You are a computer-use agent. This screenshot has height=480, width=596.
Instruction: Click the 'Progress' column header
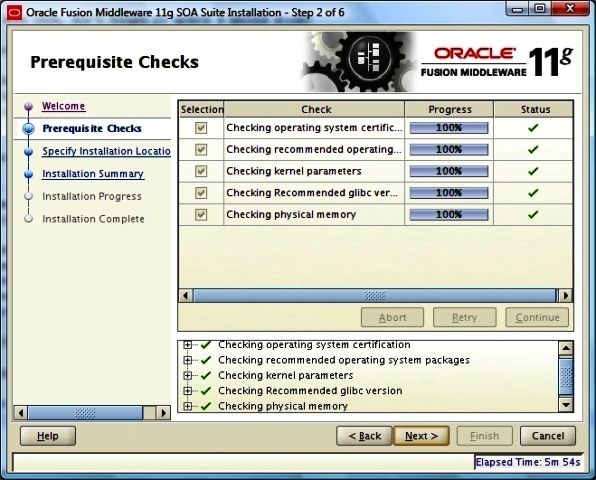tap(449, 109)
